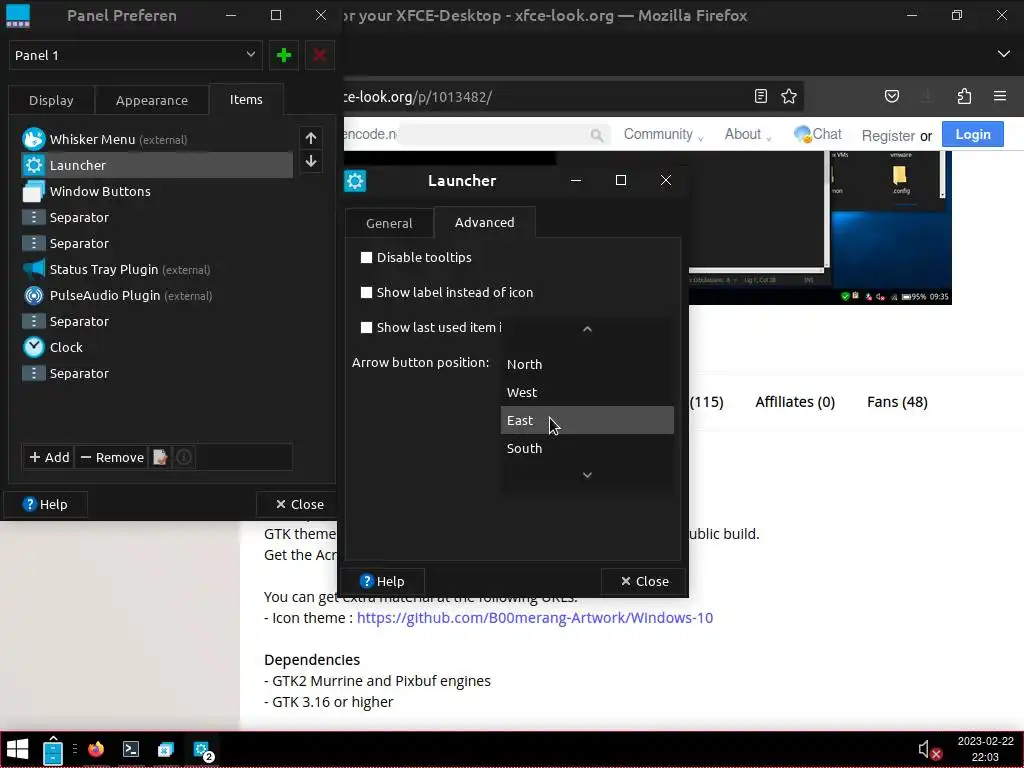Open the Chat link

[x=818, y=135]
